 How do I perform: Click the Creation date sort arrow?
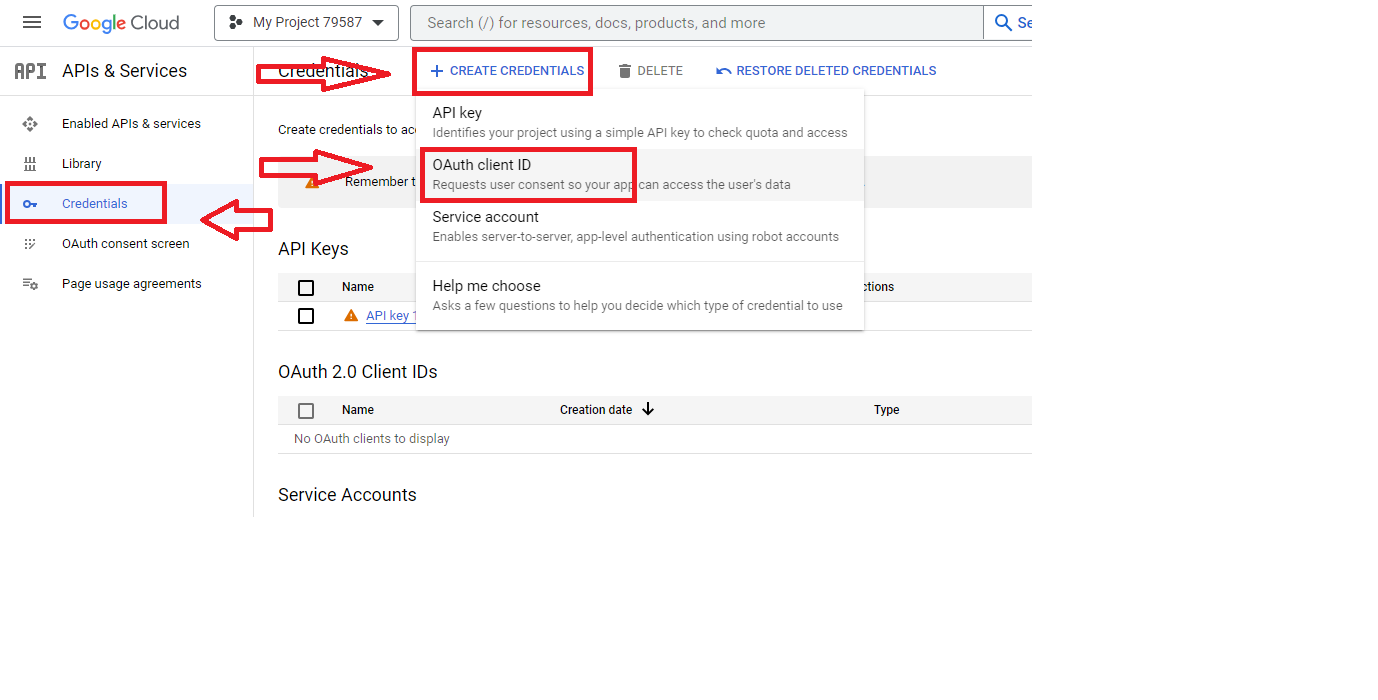point(648,409)
